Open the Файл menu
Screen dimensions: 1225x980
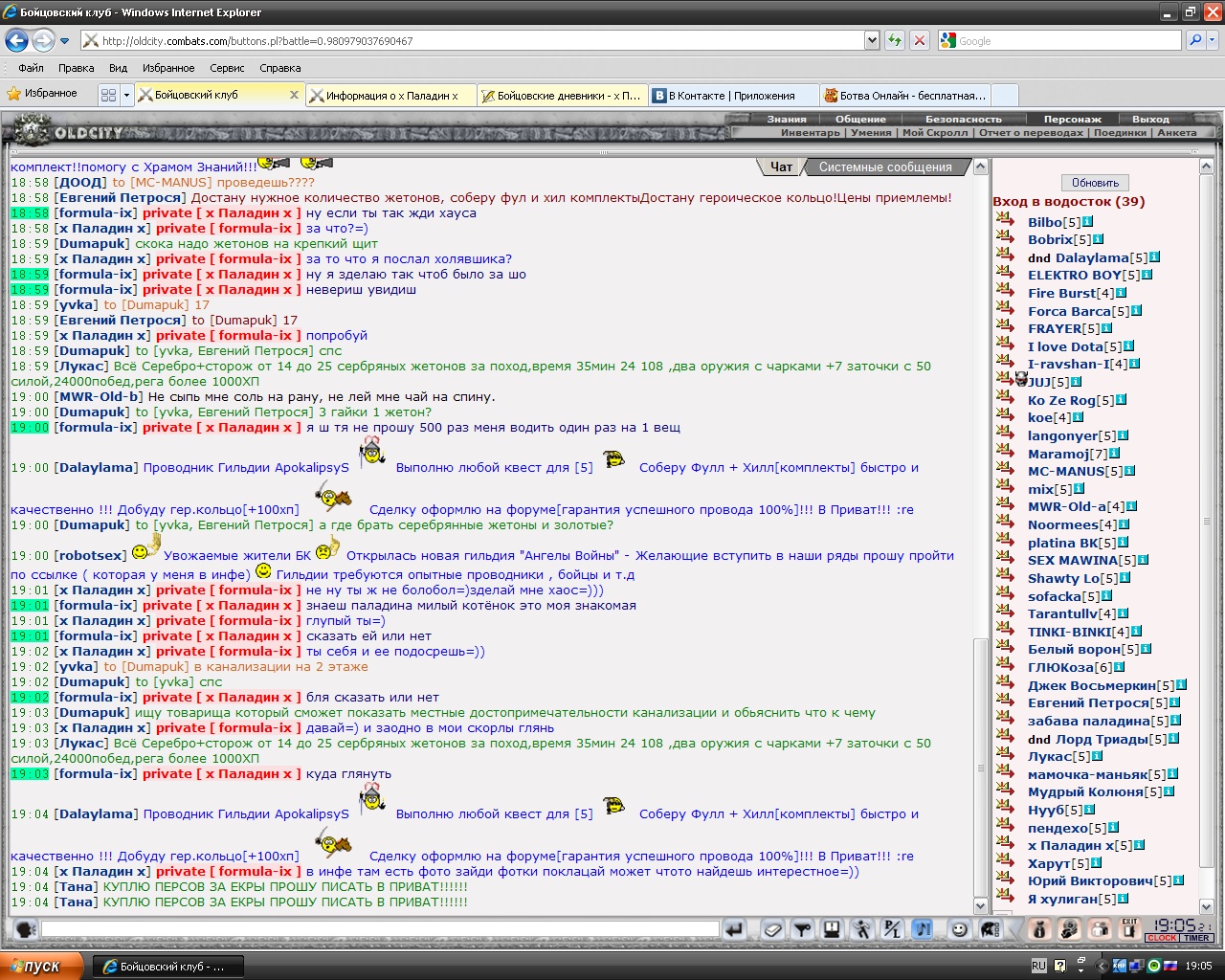coord(31,68)
